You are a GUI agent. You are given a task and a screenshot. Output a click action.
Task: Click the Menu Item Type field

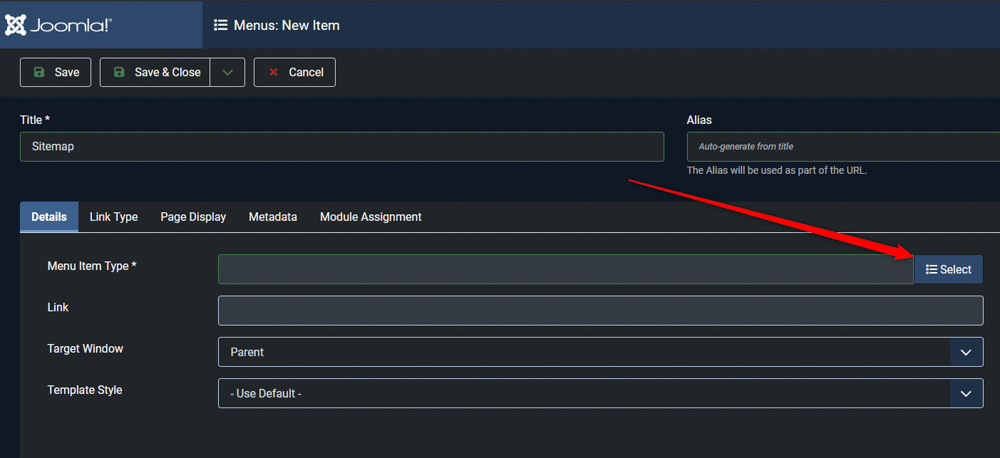pos(566,269)
